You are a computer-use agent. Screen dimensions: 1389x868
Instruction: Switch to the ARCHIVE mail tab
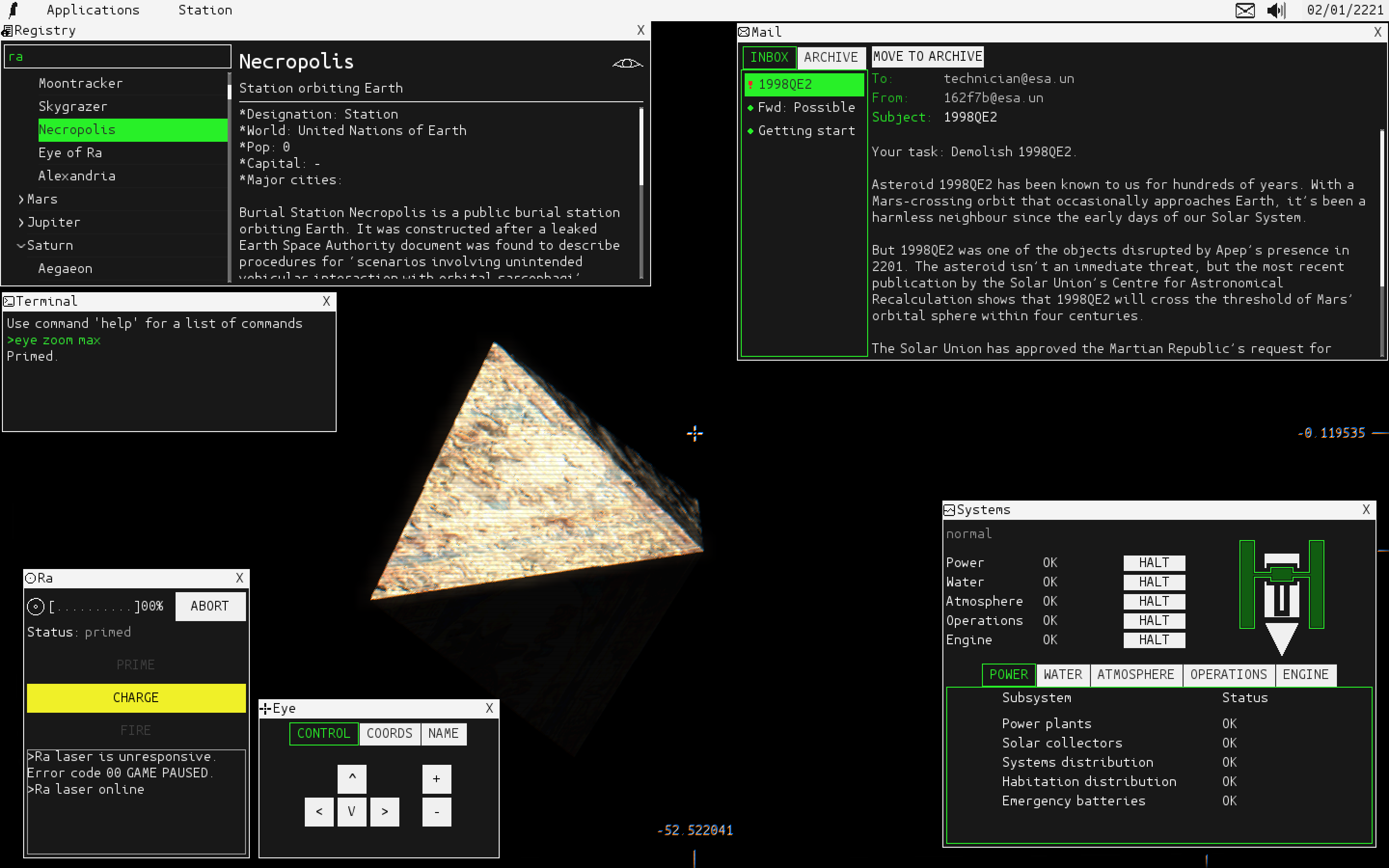(x=831, y=57)
